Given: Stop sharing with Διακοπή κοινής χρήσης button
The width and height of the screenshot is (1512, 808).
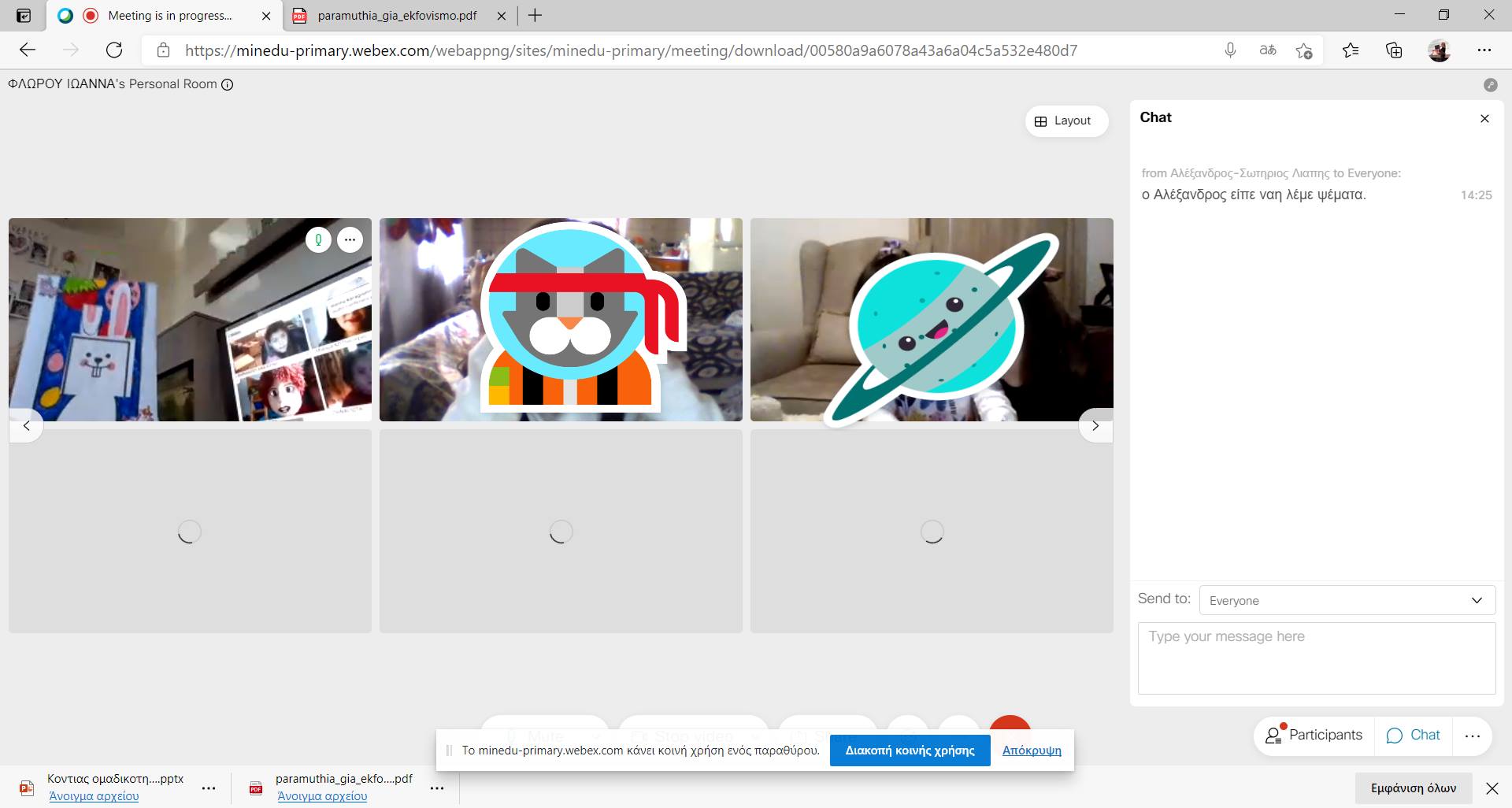Looking at the screenshot, I should point(910,751).
